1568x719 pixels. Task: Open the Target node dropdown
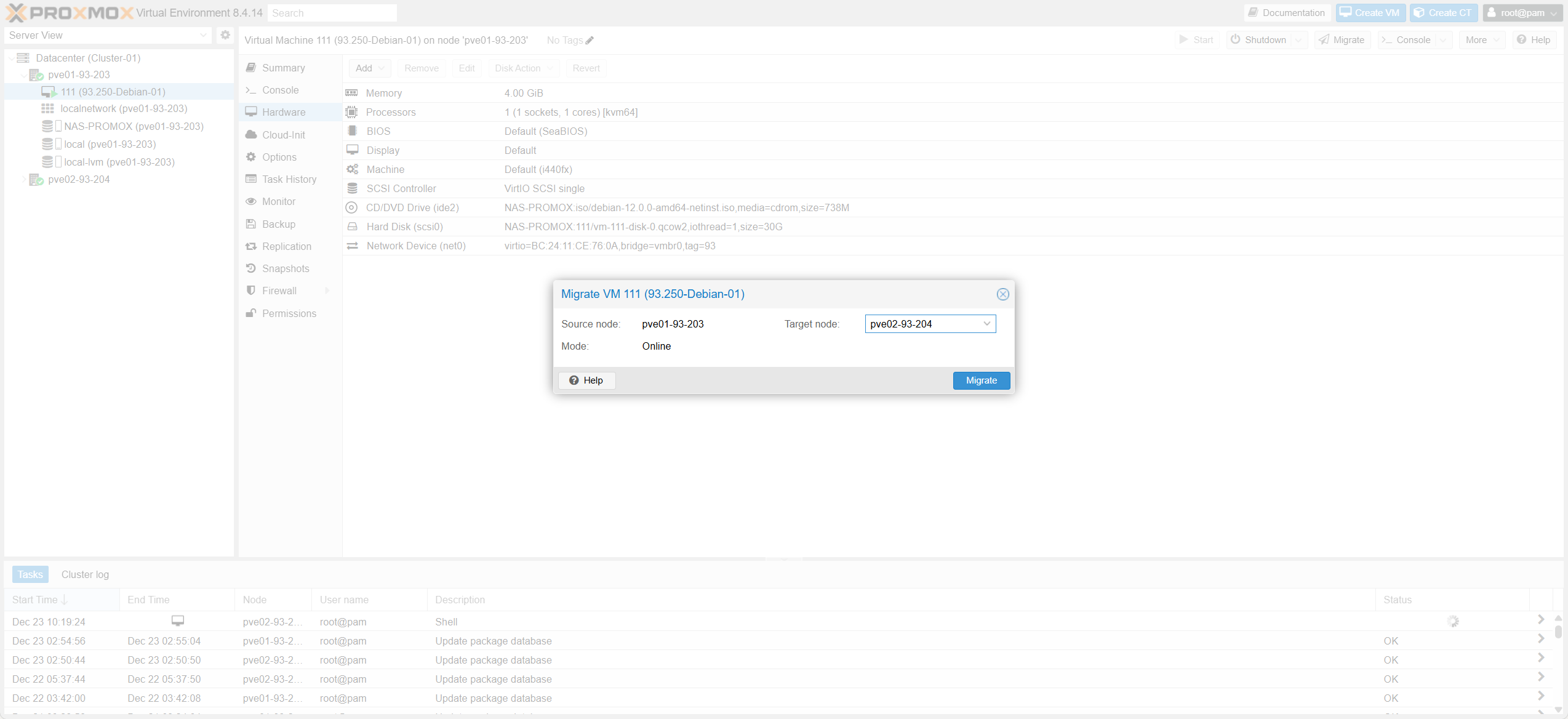click(986, 324)
